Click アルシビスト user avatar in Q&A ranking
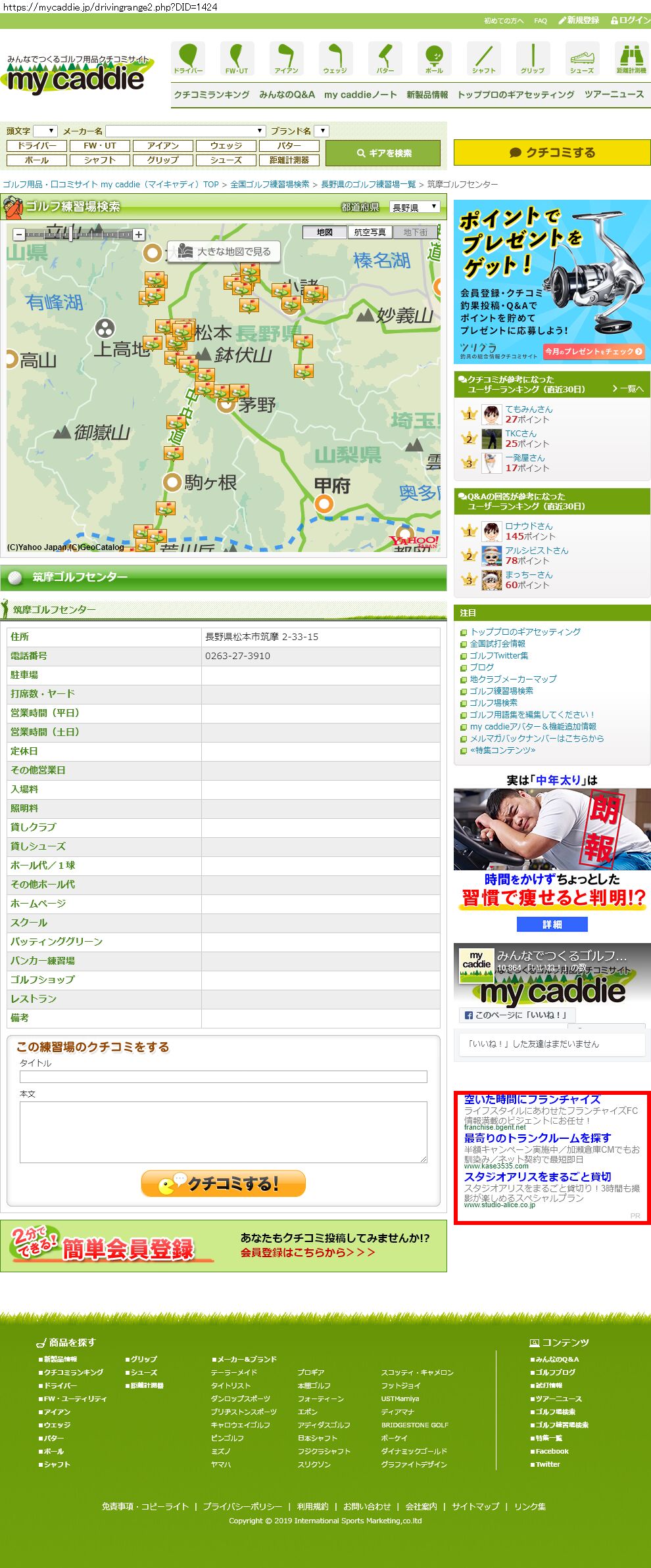 491,556
